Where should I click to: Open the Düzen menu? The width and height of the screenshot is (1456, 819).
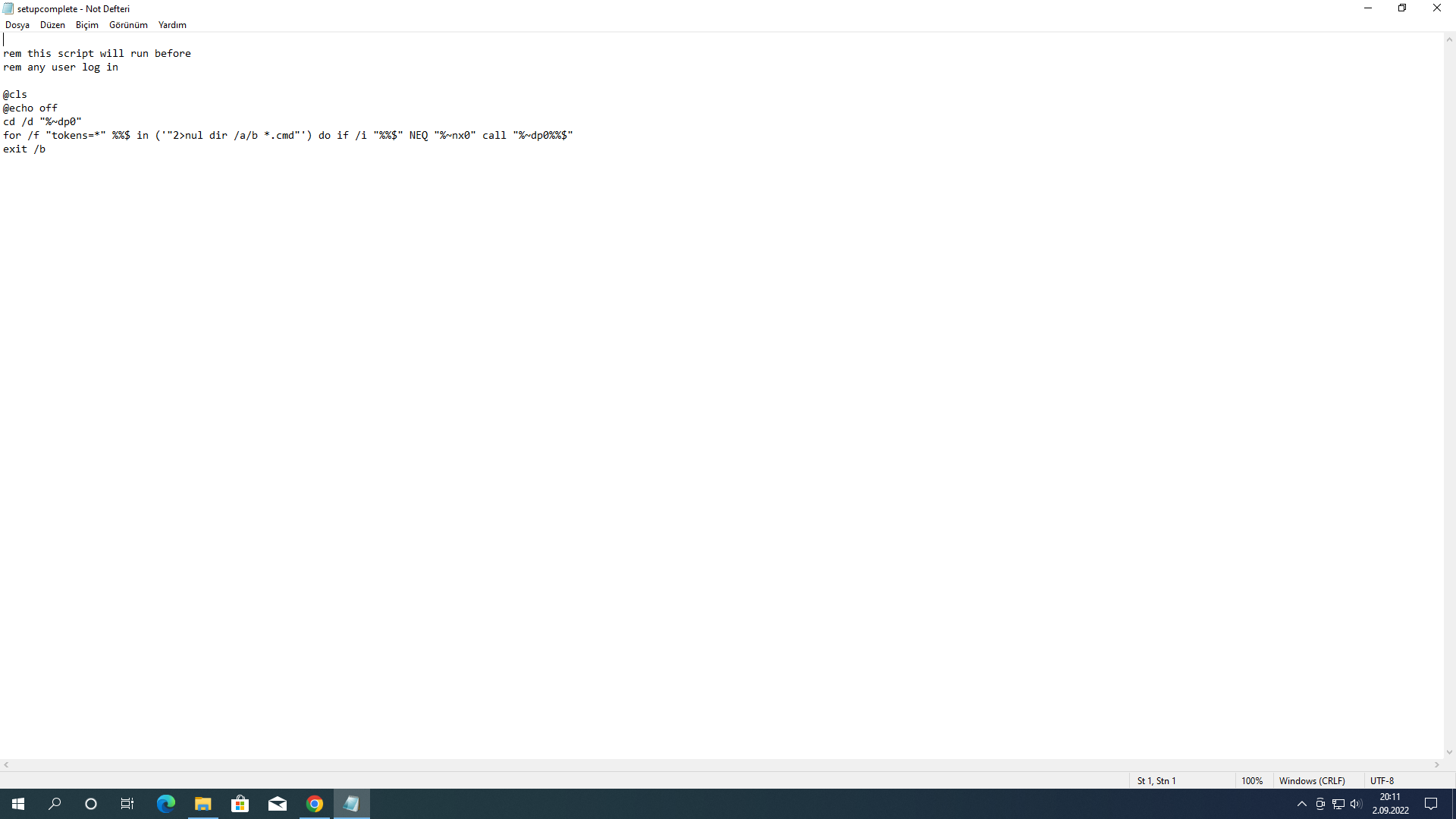pos(52,25)
